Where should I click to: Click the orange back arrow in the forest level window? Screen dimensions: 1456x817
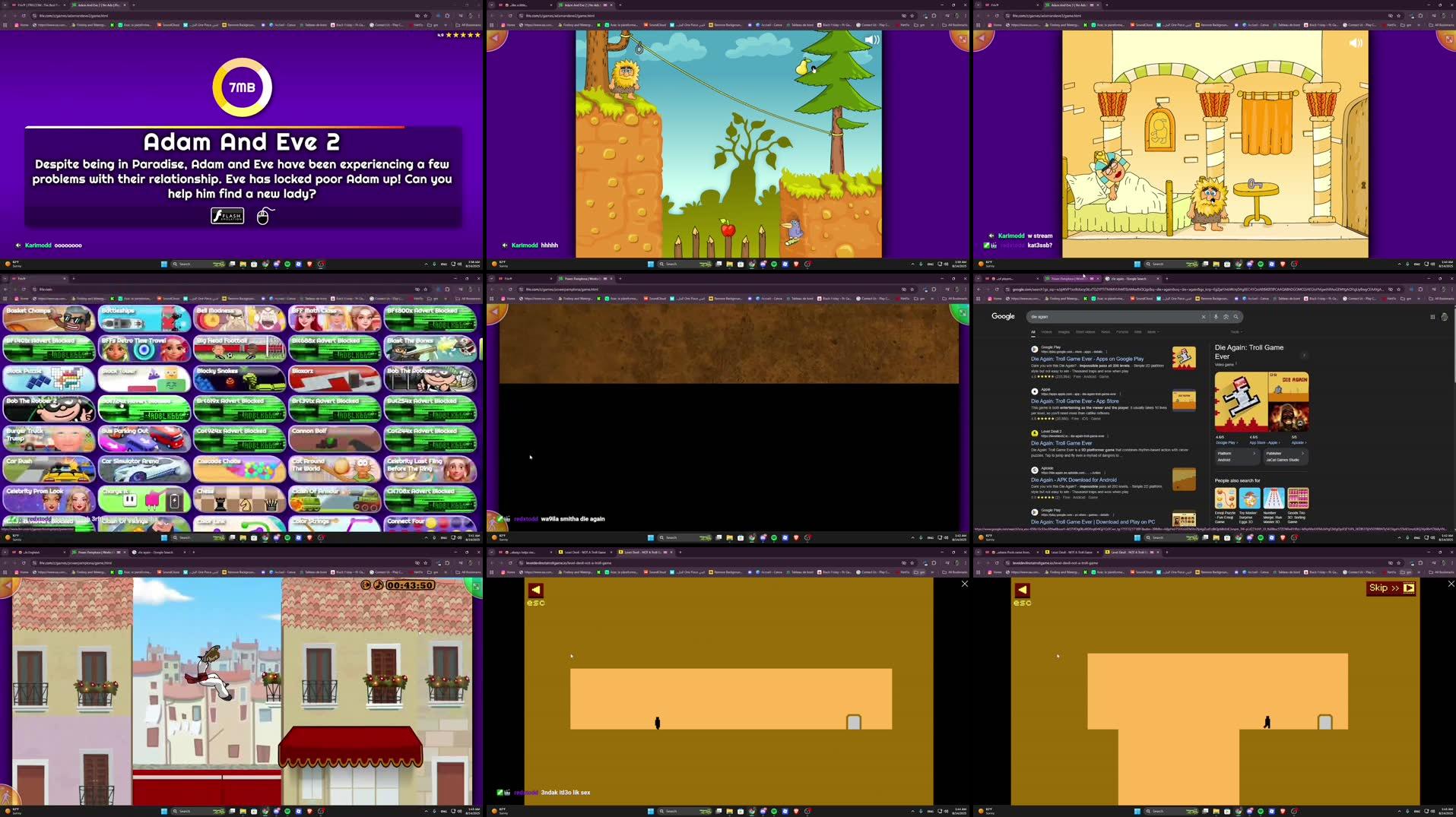[x=496, y=39]
